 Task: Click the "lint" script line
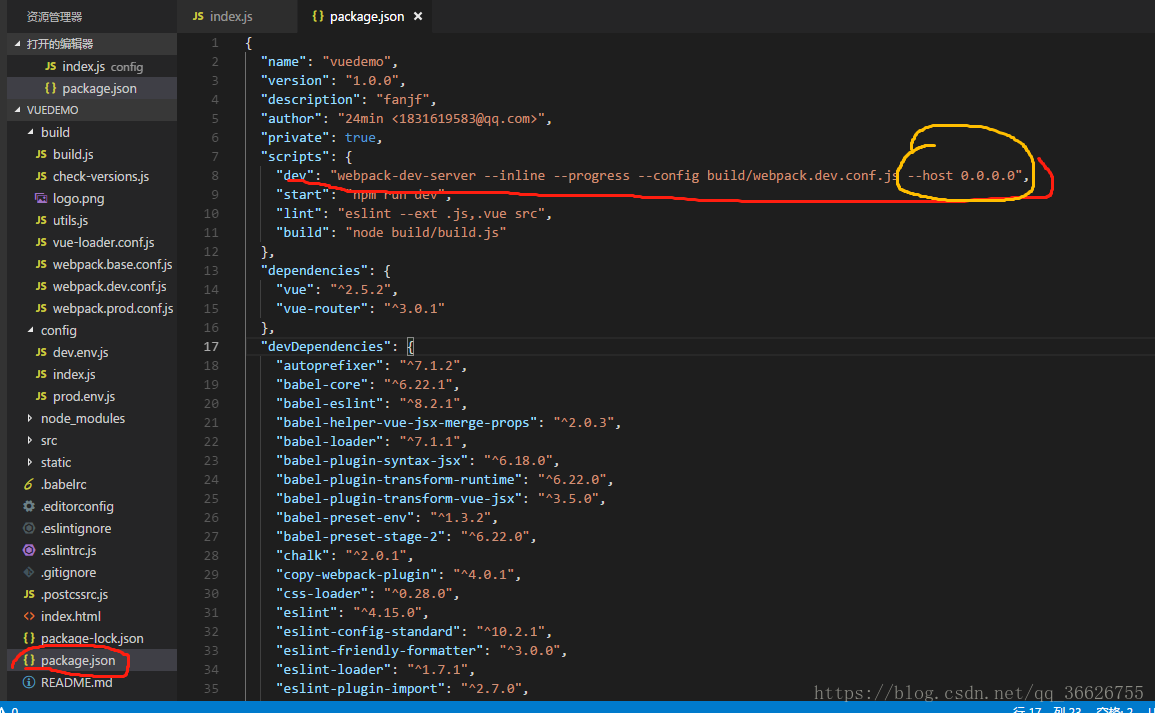coord(414,214)
